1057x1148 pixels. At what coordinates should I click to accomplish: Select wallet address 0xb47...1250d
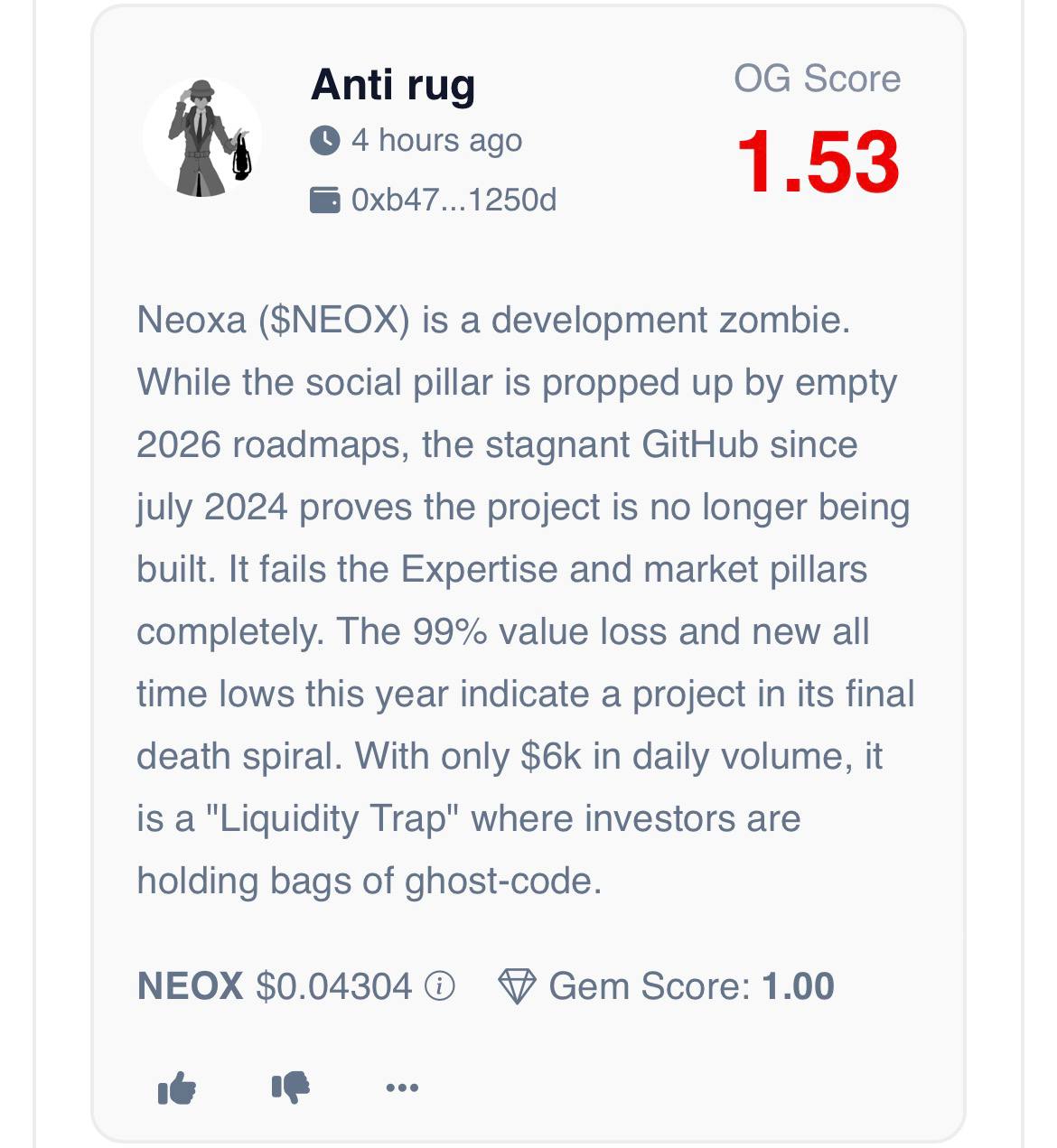click(x=454, y=200)
